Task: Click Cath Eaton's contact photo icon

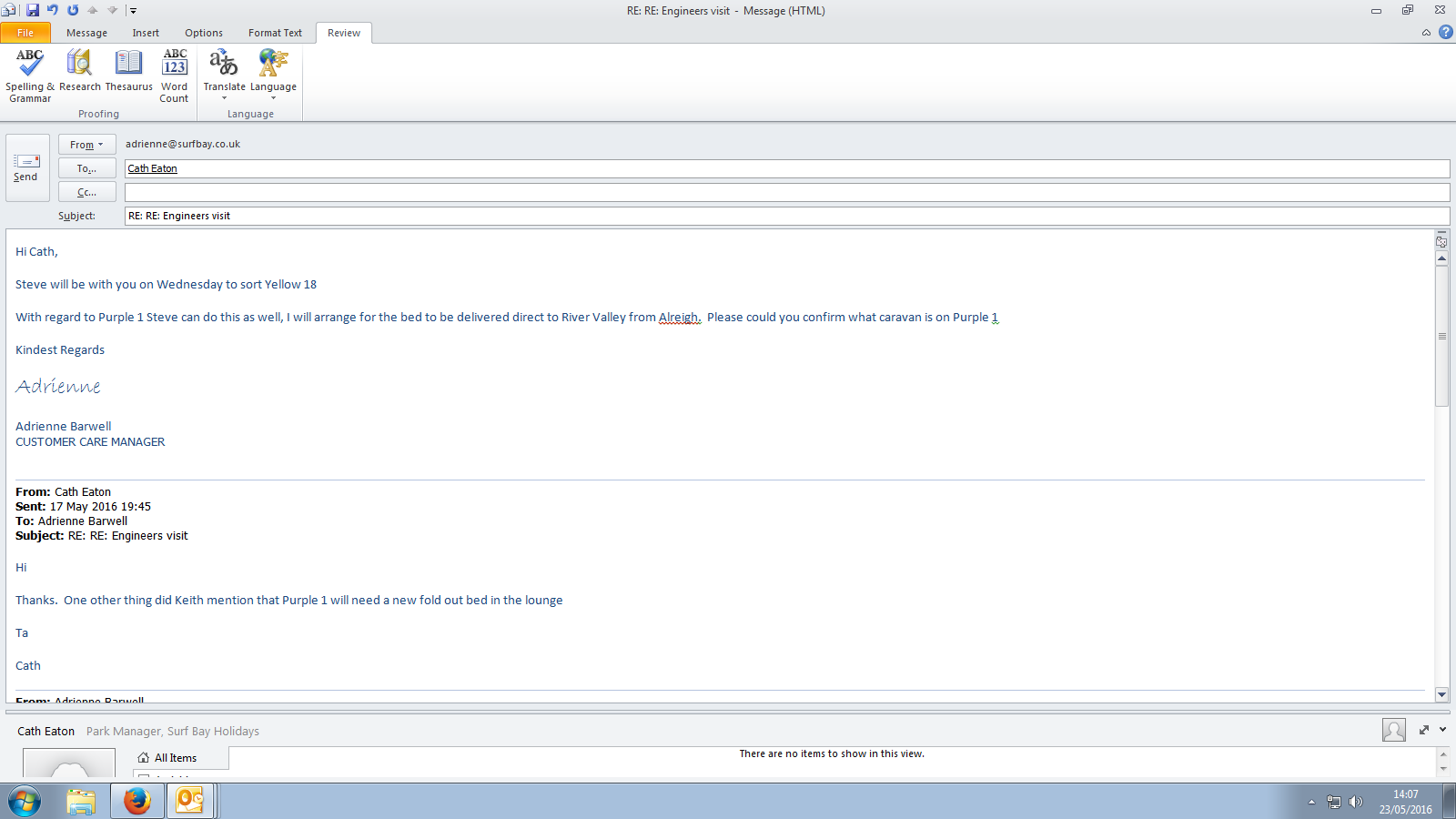Action: [1393, 730]
